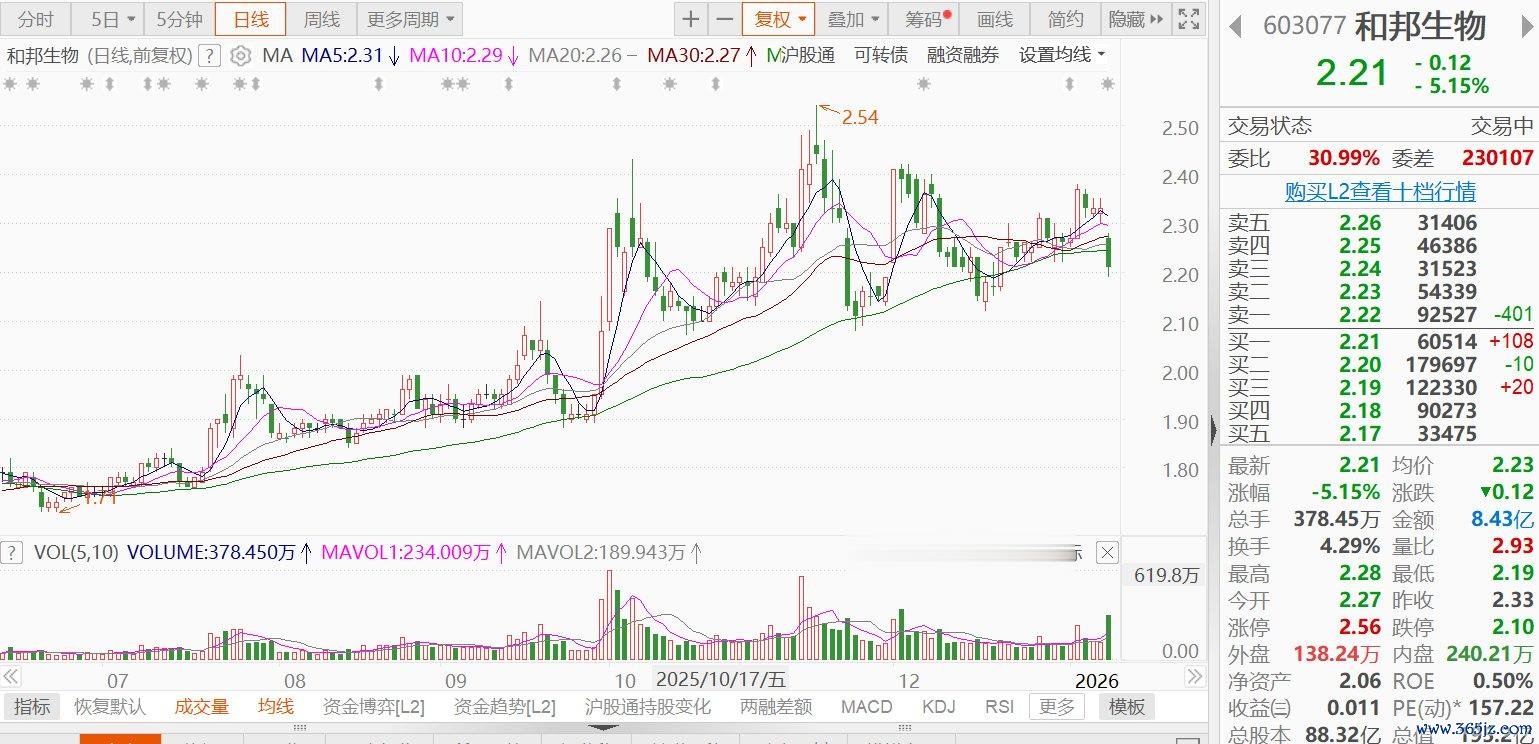Click the 购买L2查看十档行情 link

tap(1380, 191)
